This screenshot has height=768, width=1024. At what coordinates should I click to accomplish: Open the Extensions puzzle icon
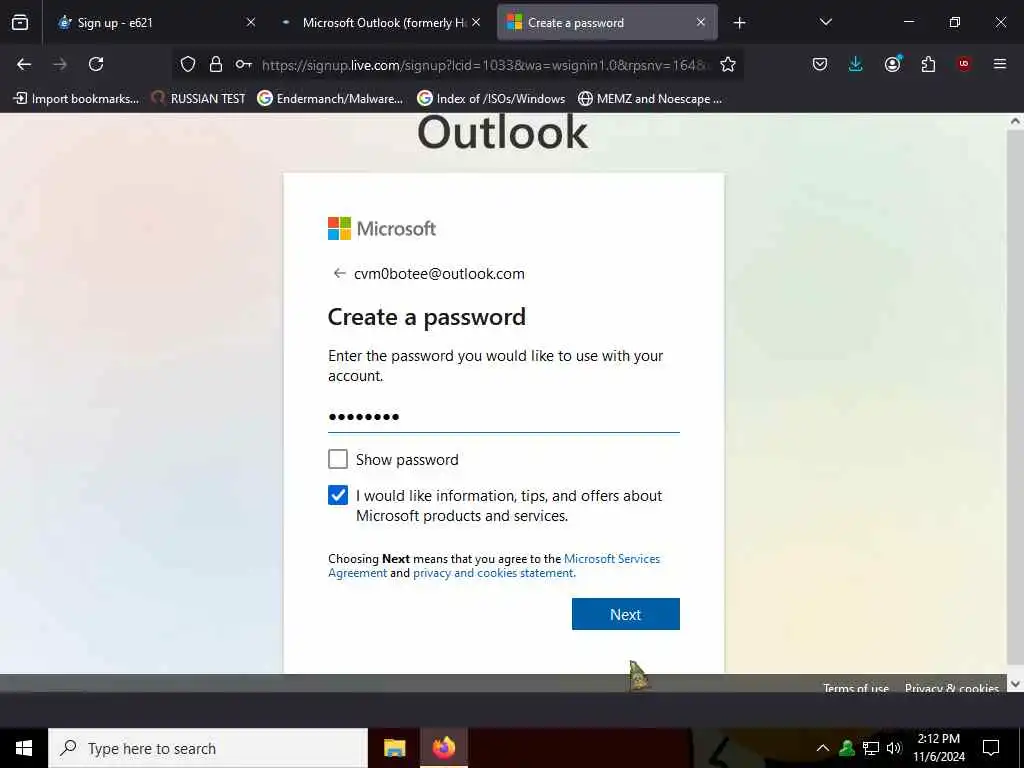tap(928, 64)
